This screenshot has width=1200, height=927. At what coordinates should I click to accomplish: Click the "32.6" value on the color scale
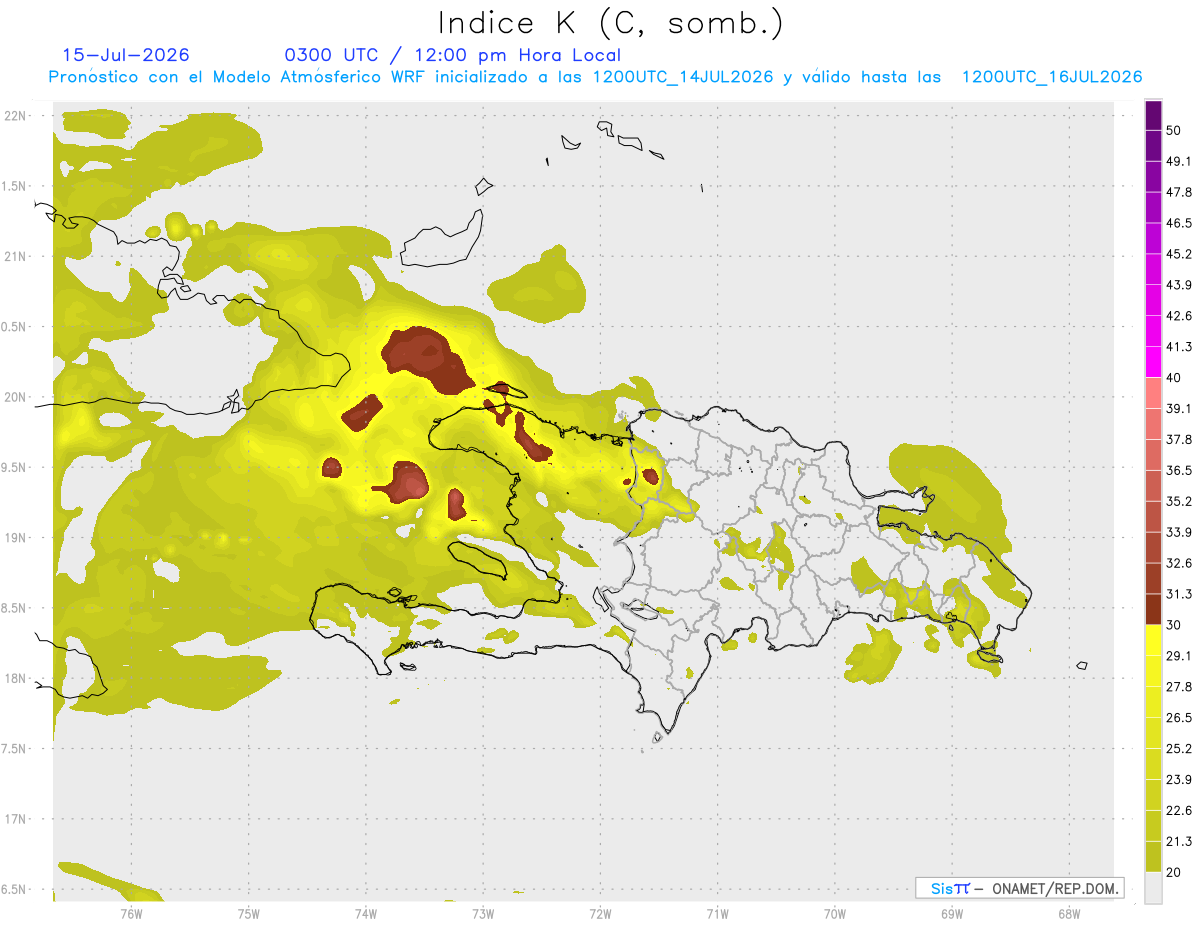(1179, 563)
